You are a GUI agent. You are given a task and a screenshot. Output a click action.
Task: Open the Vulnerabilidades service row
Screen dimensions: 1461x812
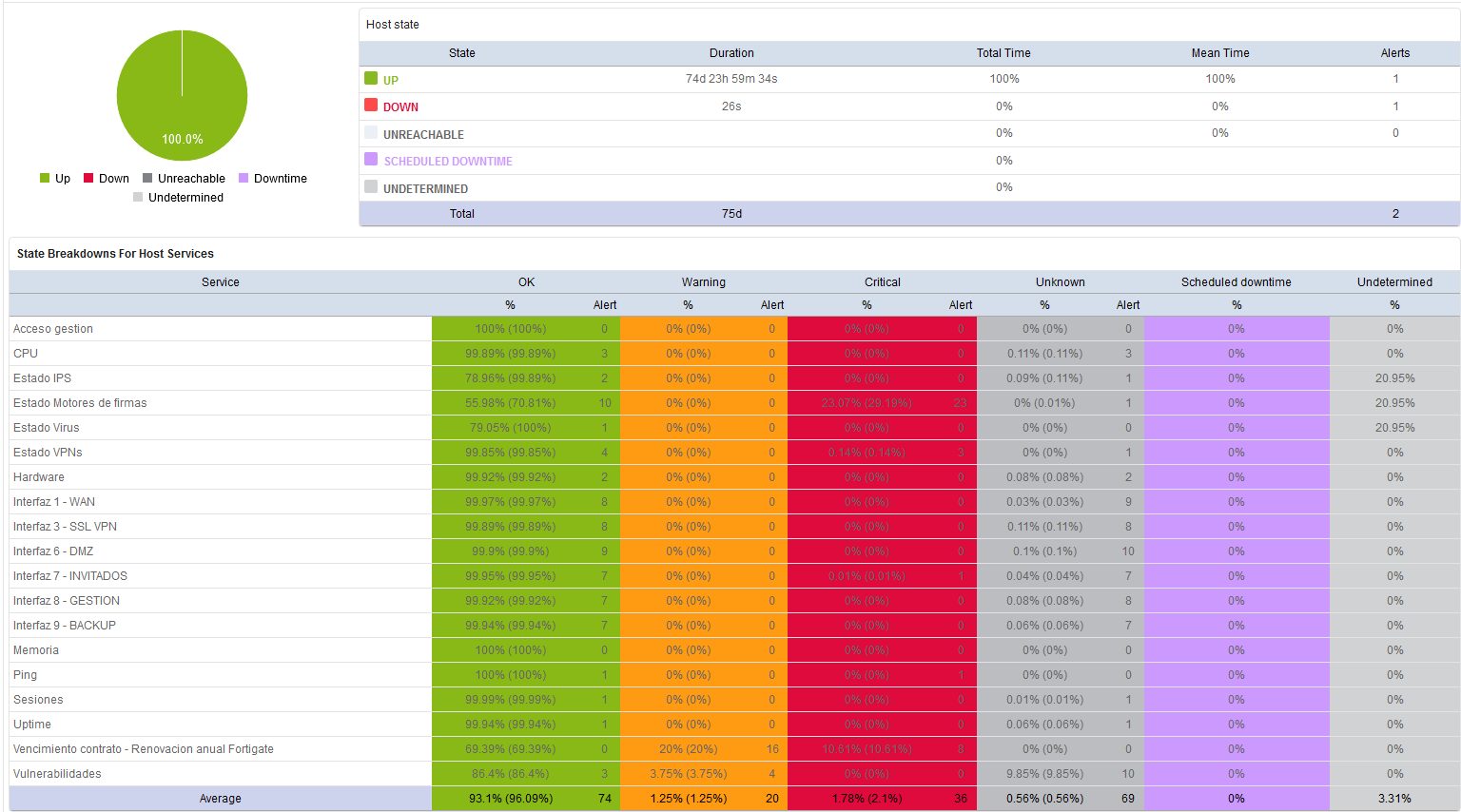tap(57, 774)
